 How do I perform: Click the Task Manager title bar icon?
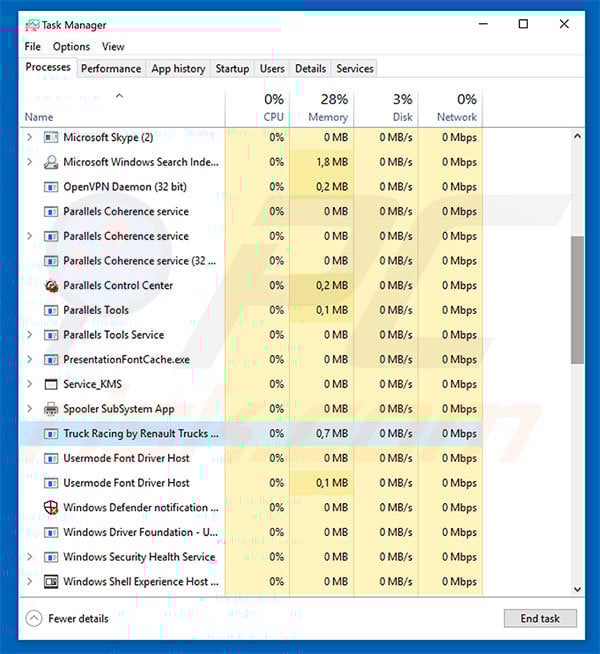pyautogui.click(x=32, y=25)
